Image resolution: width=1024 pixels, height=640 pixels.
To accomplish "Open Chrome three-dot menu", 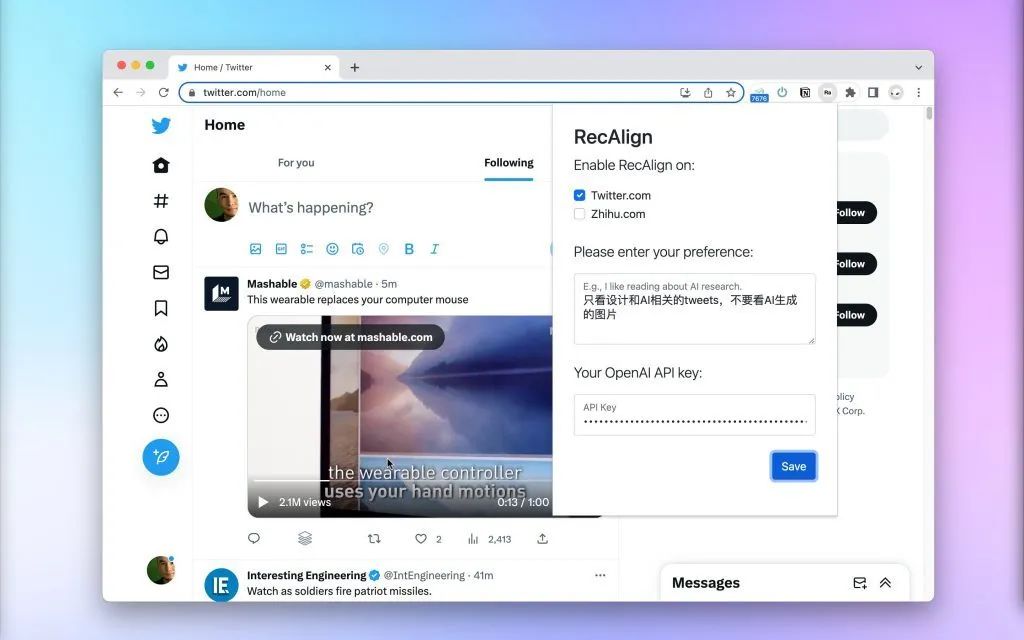I will 918,93.
